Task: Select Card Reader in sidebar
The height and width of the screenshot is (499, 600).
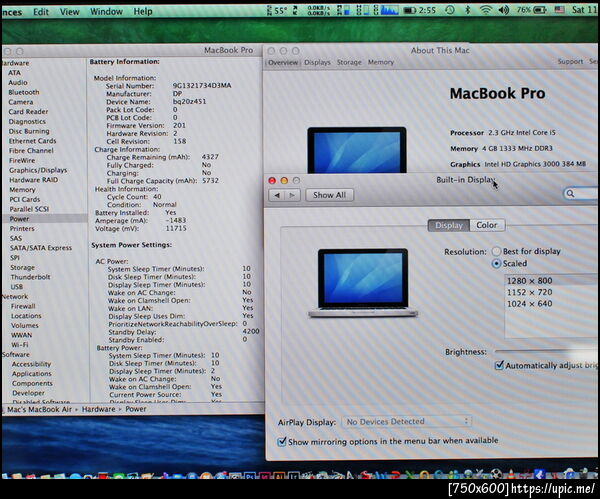Action: [x=28, y=112]
